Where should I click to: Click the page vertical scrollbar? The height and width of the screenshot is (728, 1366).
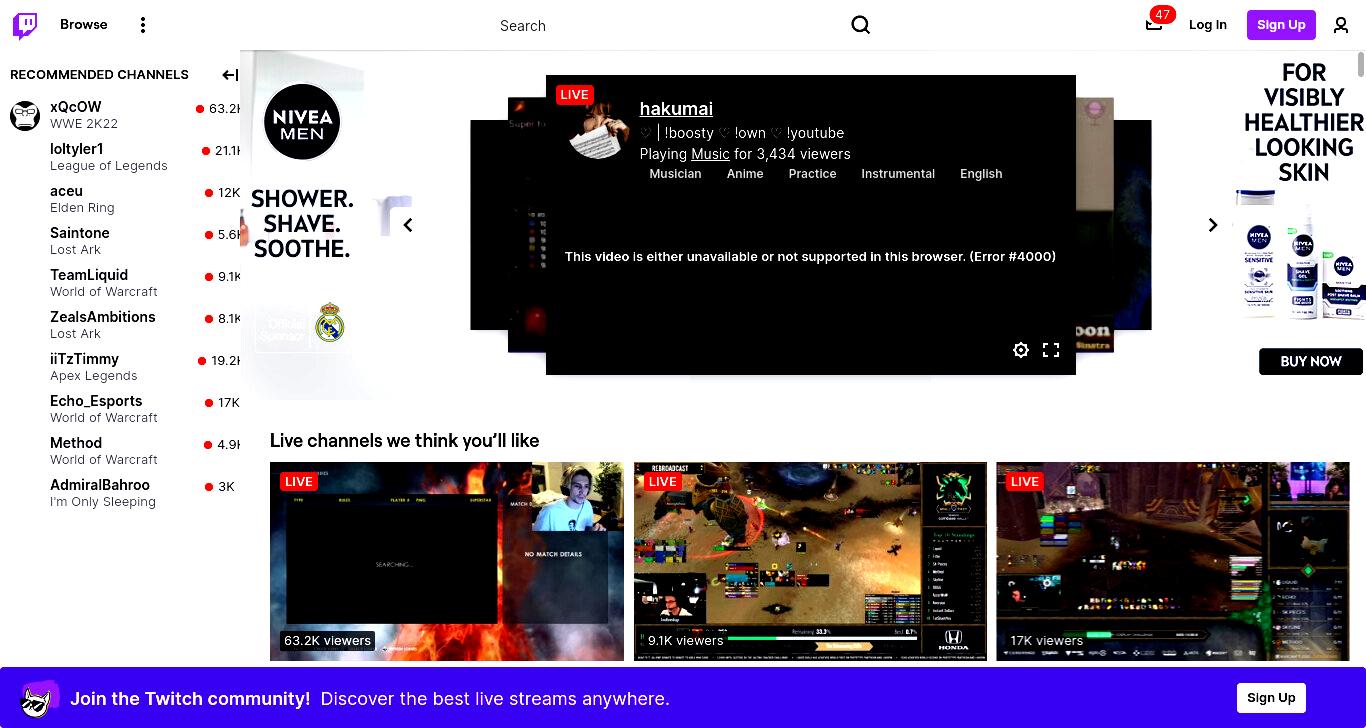[x=1361, y=64]
